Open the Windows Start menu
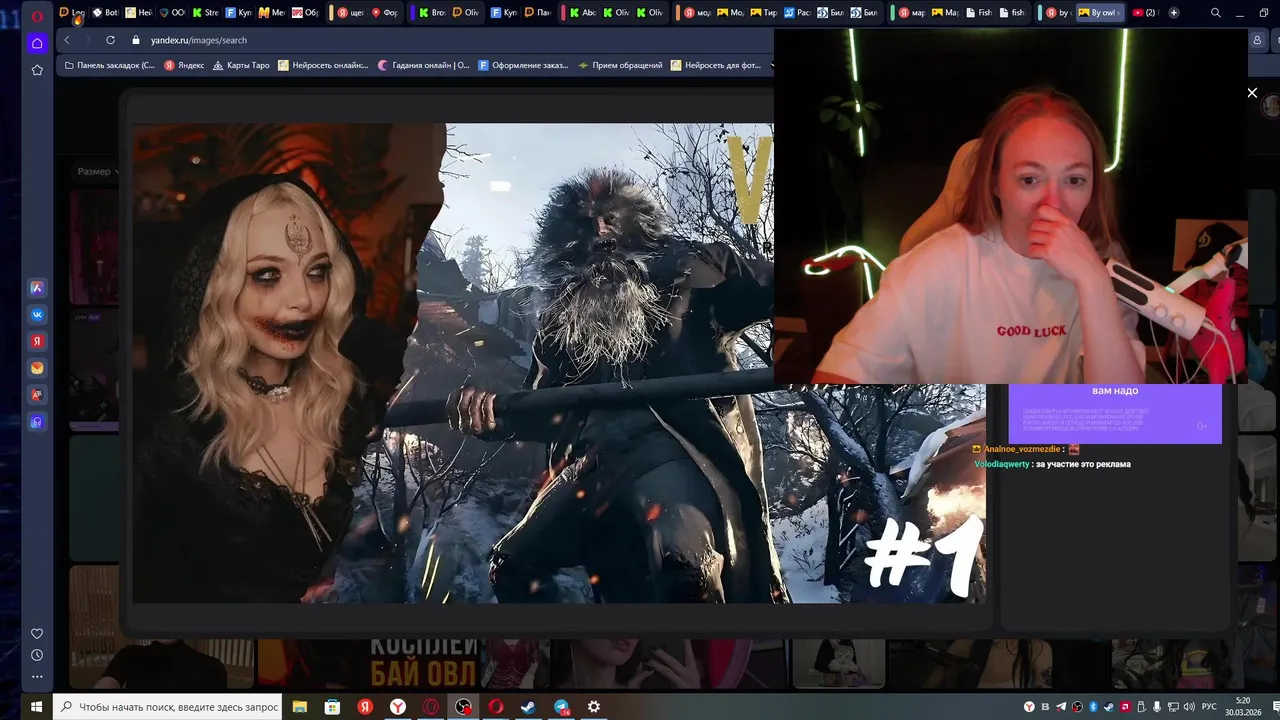This screenshot has width=1280, height=720. [x=36, y=707]
